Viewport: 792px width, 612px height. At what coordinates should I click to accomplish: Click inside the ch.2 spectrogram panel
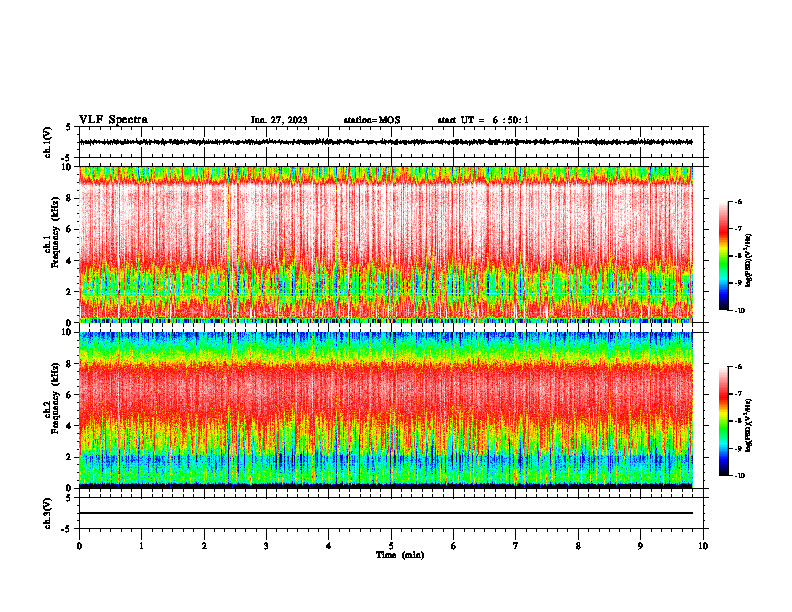pos(386,410)
